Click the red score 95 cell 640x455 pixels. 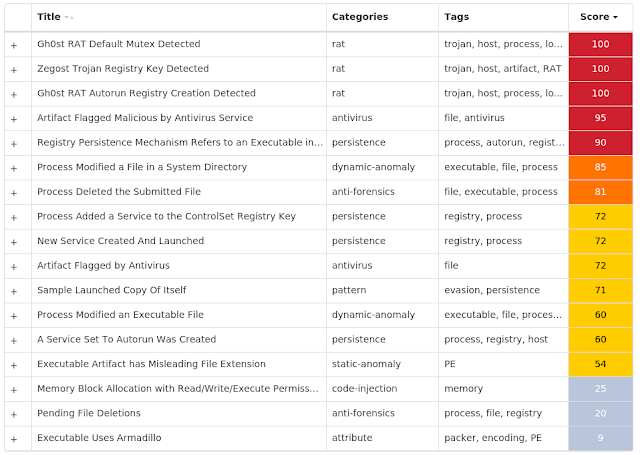click(x=600, y=118)
